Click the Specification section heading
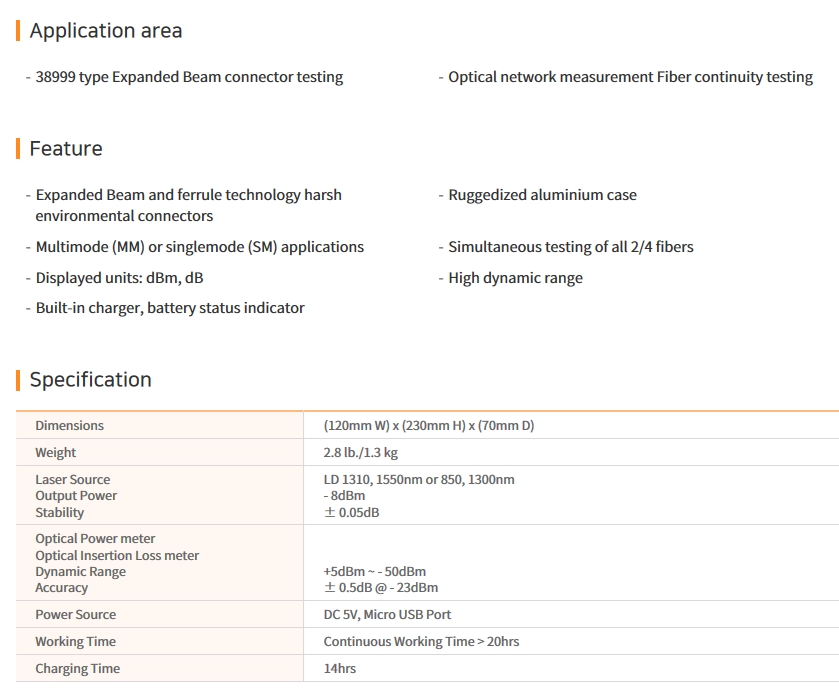The image size is (839, 694). point(90,380)
